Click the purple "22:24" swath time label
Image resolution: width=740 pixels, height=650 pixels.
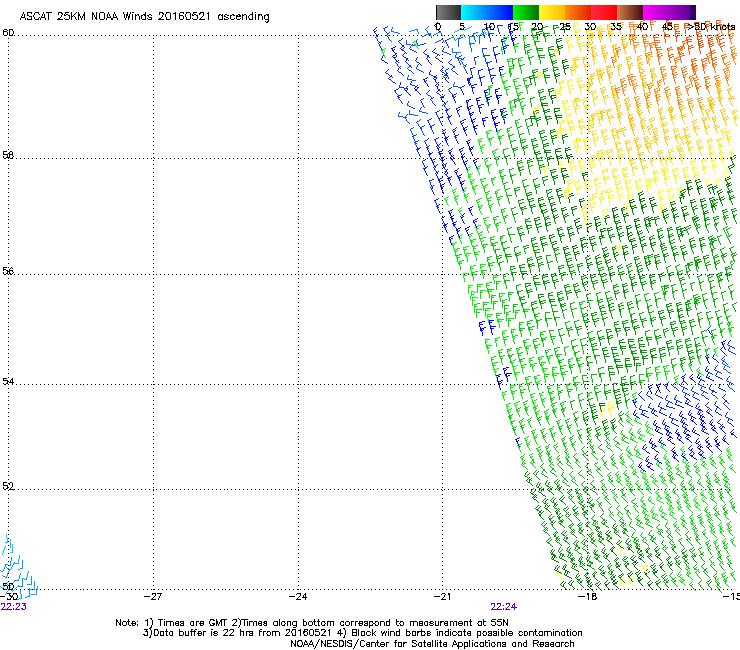504,607
